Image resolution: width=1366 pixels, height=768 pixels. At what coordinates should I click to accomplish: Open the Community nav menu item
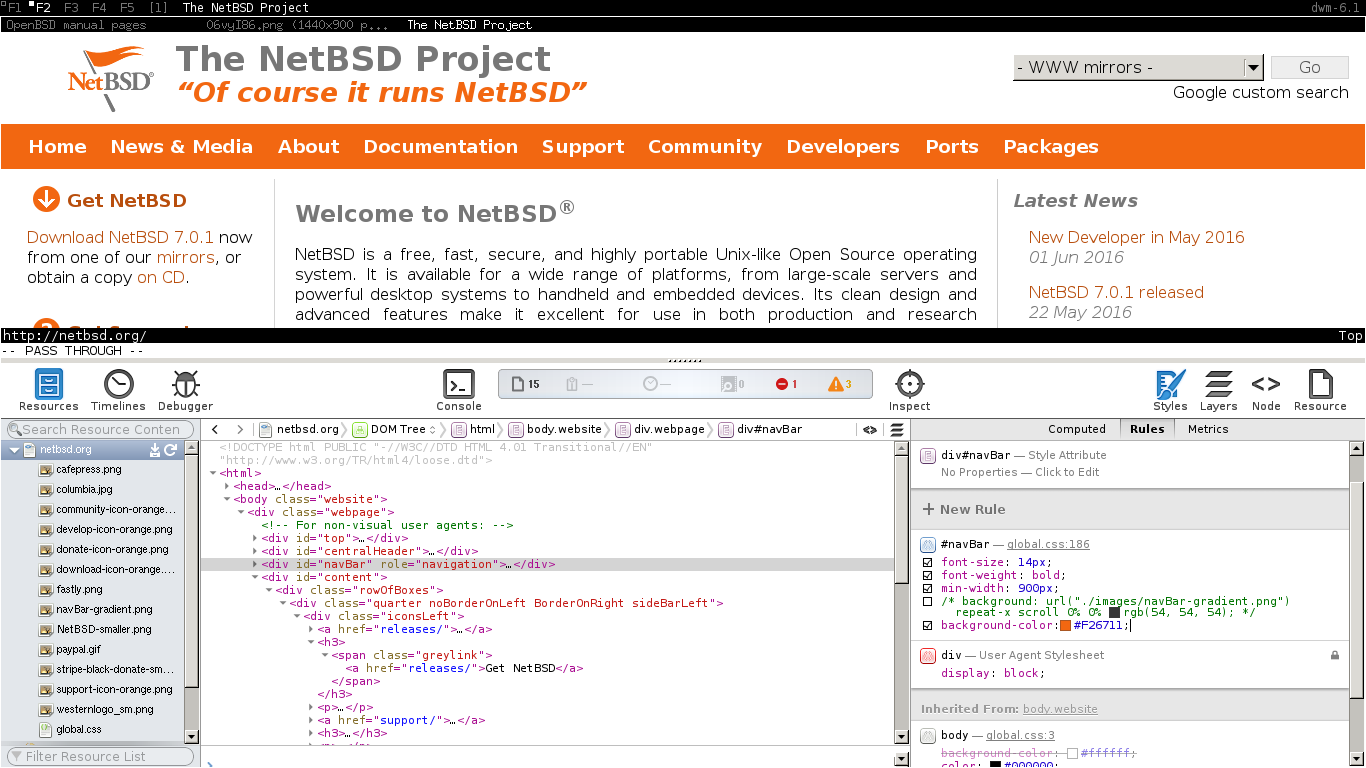[x=705, y=146]
